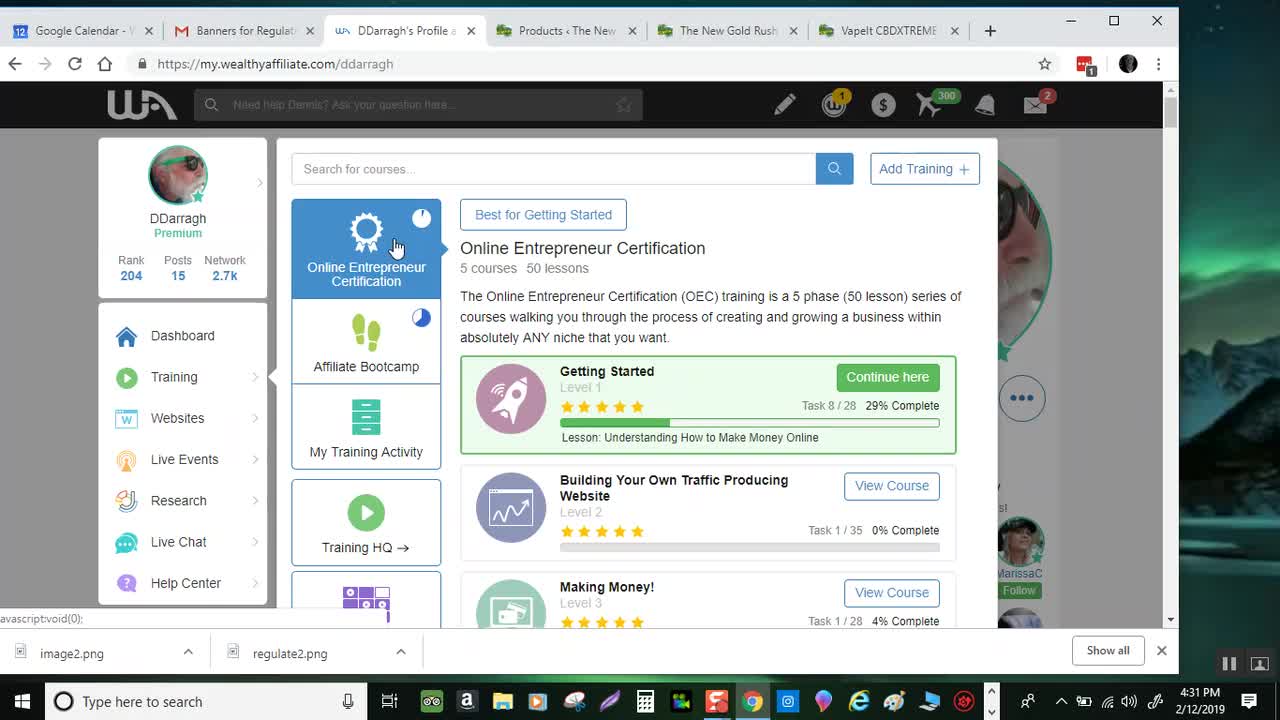
Task: Click the Network 2.7k stat
Action: (224, 268)
